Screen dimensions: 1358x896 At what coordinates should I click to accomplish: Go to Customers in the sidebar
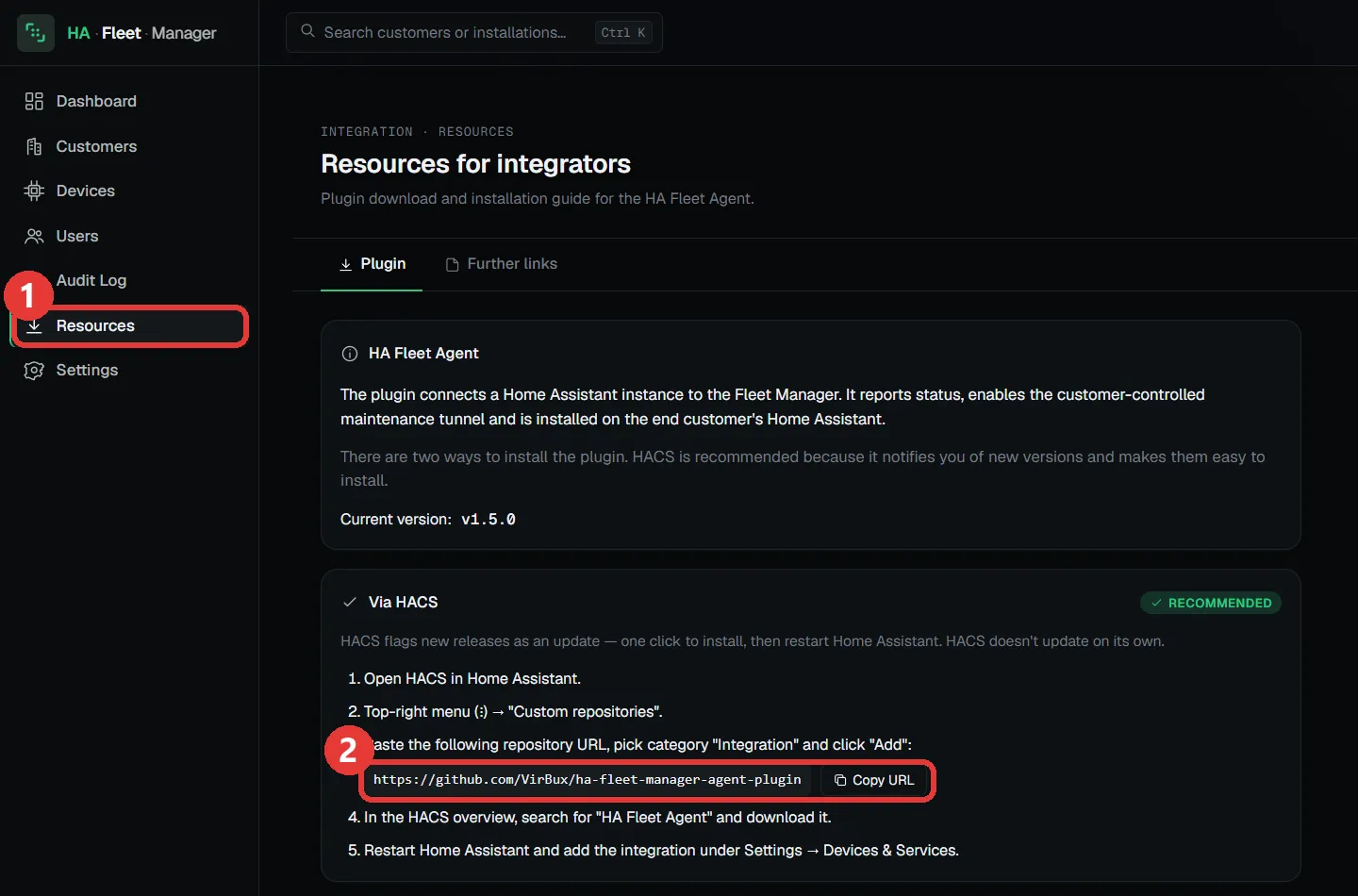129,146
